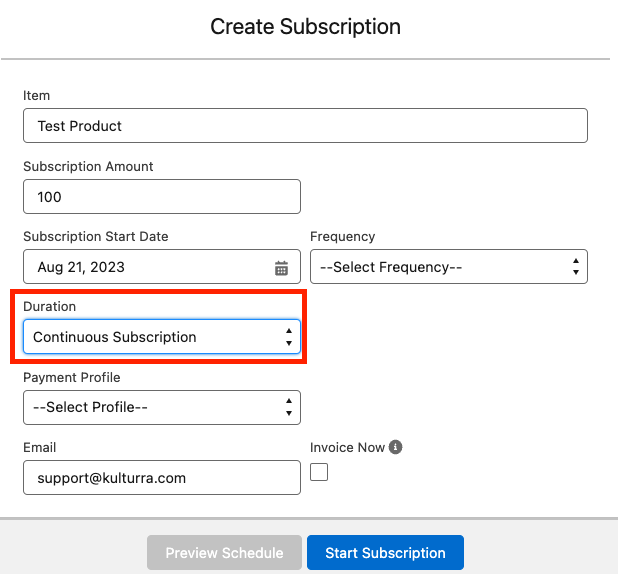The height and width of the screenshot is (574, 618).
Task: Click the 'Item' label text
Action: (36, 96)
